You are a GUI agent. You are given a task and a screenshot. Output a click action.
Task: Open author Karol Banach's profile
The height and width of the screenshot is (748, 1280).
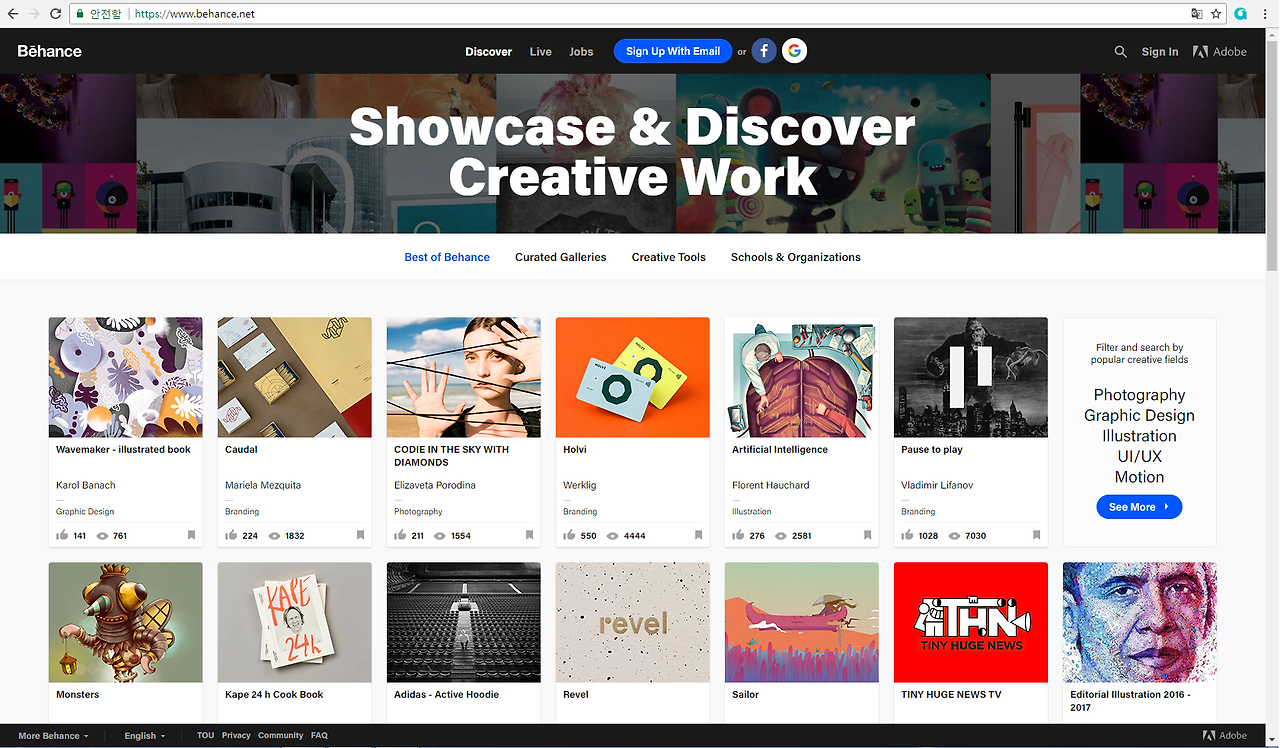(86, 485)
